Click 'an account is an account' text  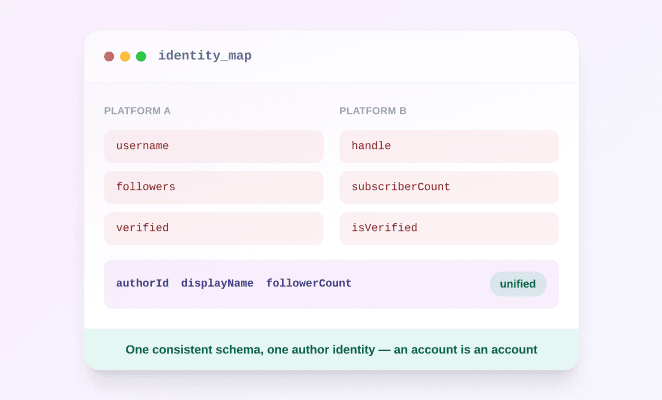[465, 350]
